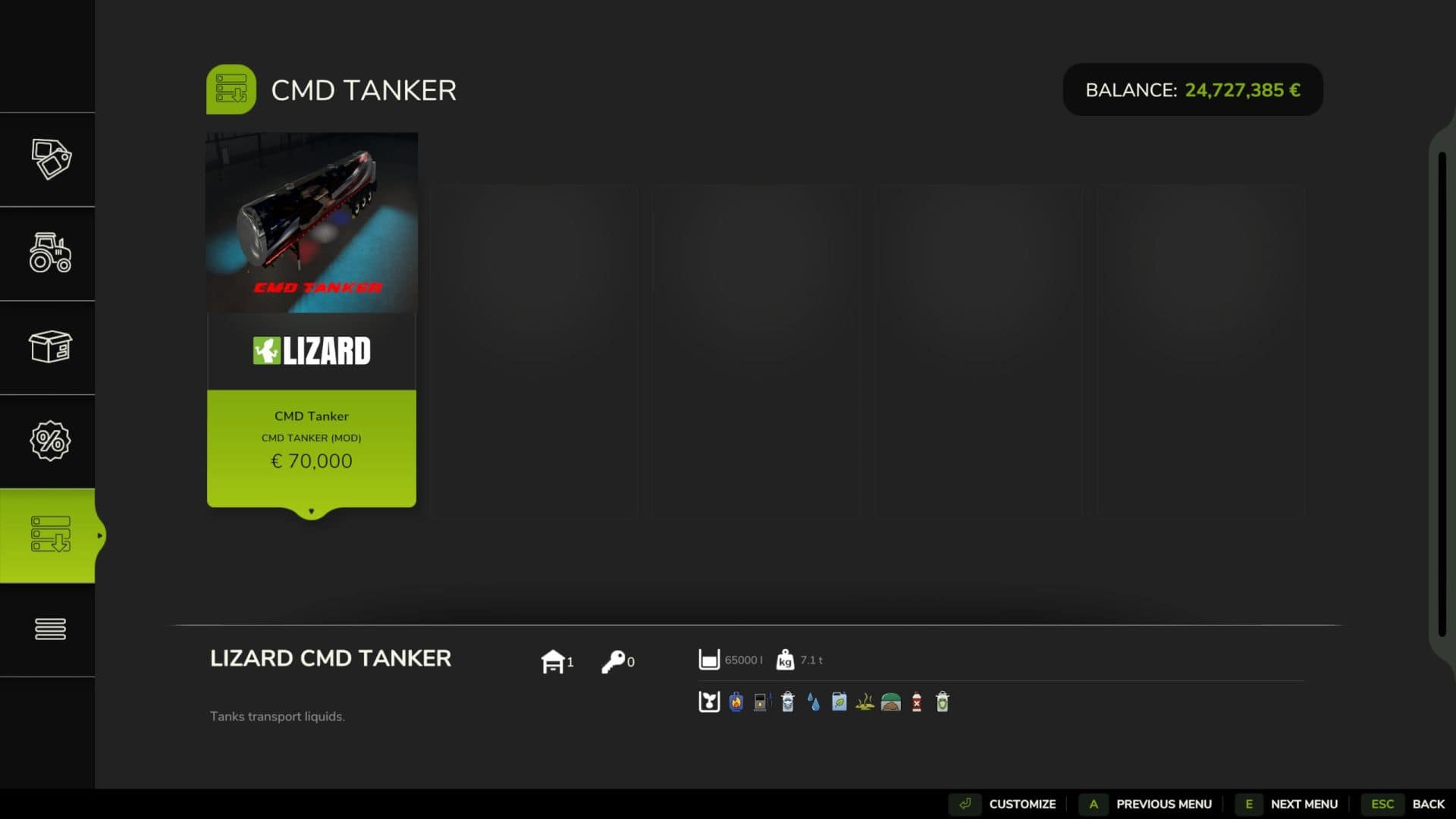The height and width of the screenshot is (819, 1456).
Task: Select the green mod downloads category tab
Action: click(x=50, y=535)
